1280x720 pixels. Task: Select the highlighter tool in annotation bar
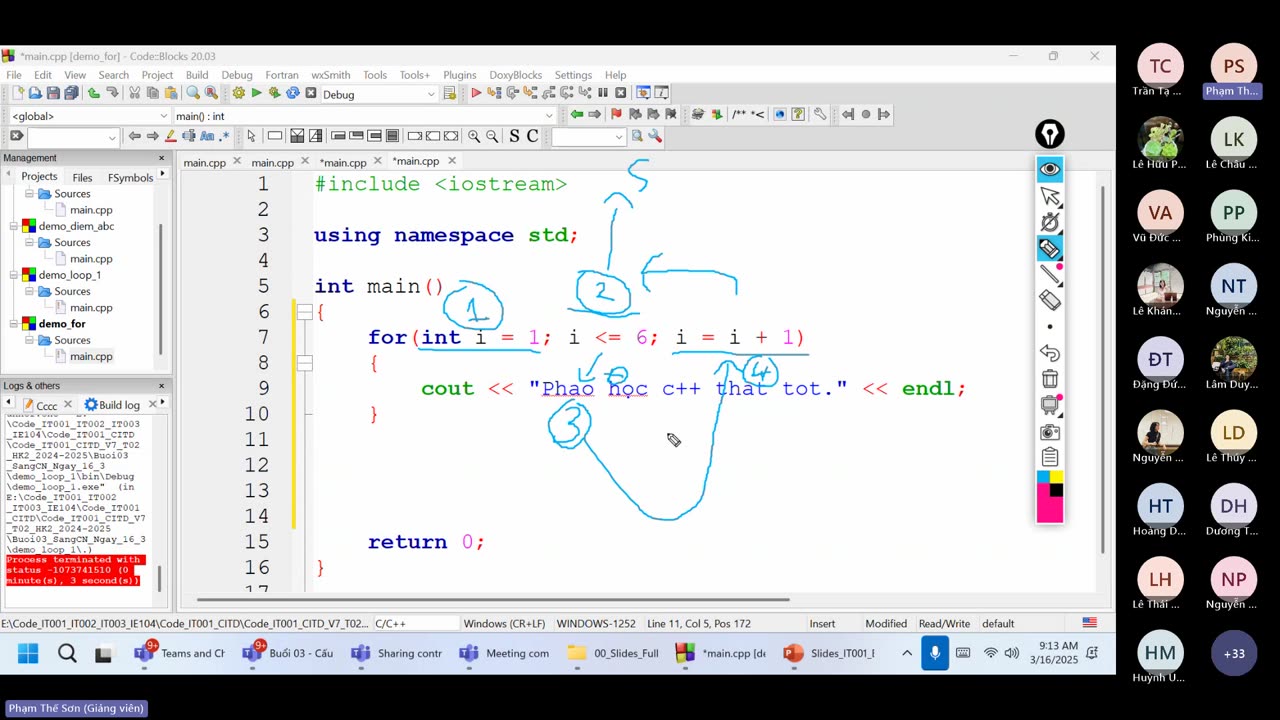[1050, 248]
